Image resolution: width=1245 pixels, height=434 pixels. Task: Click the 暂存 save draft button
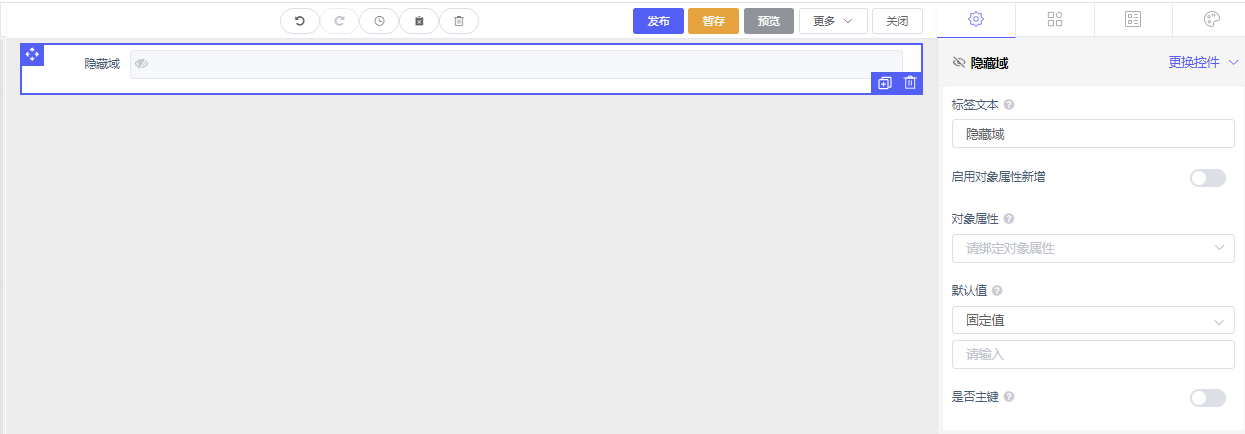pyautogui.click(x=713, y=21)
